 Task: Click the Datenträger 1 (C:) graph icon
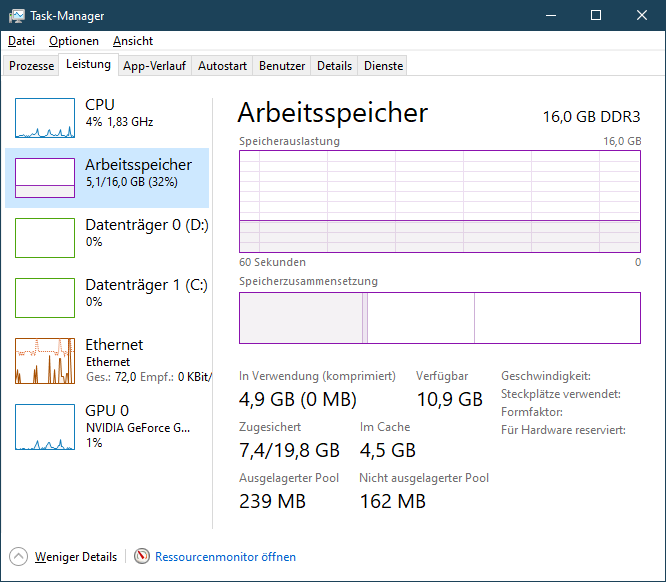click(x=45, y=298)
